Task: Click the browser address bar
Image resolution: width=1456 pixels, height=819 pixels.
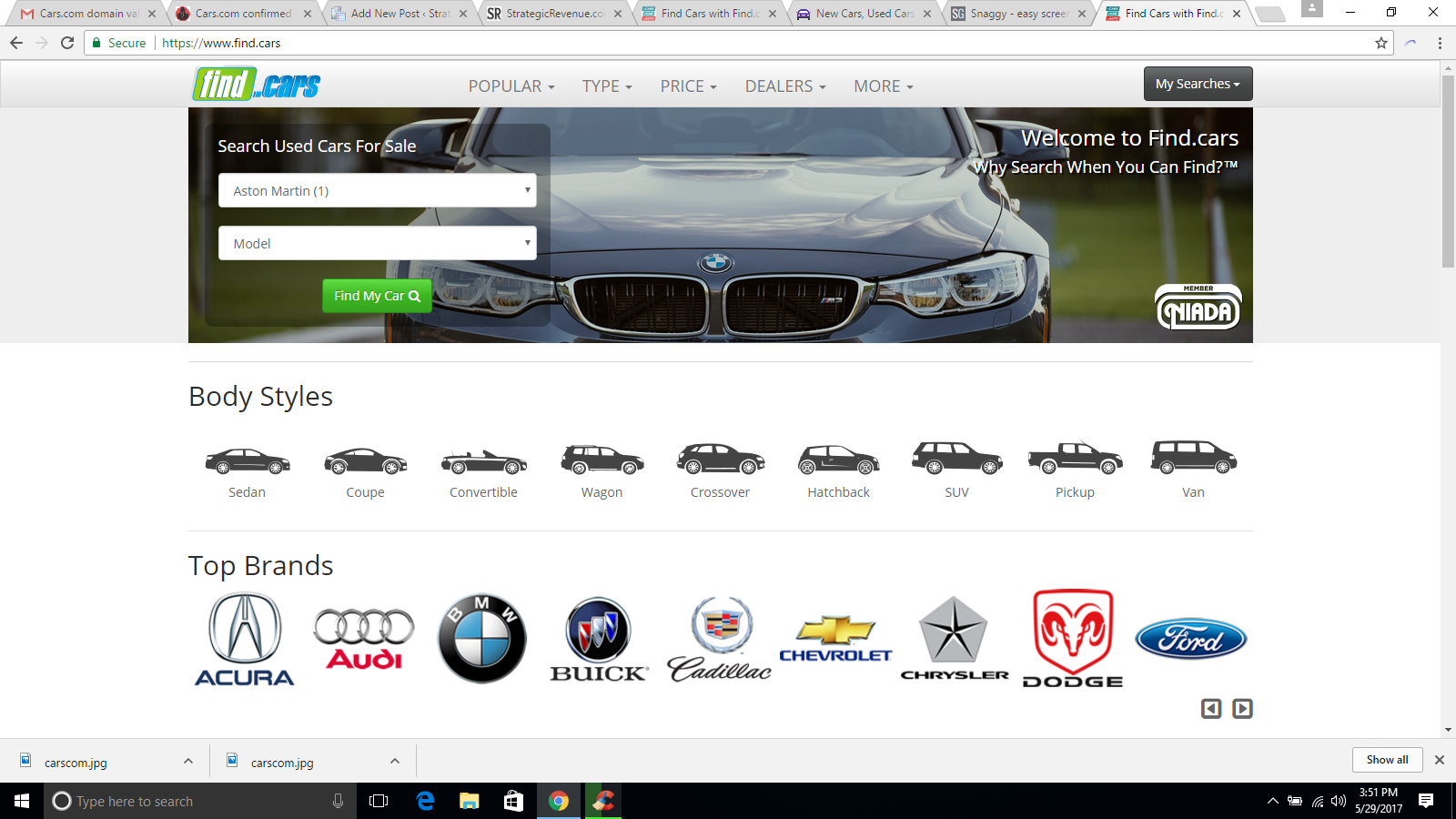Action: [728, 43]
